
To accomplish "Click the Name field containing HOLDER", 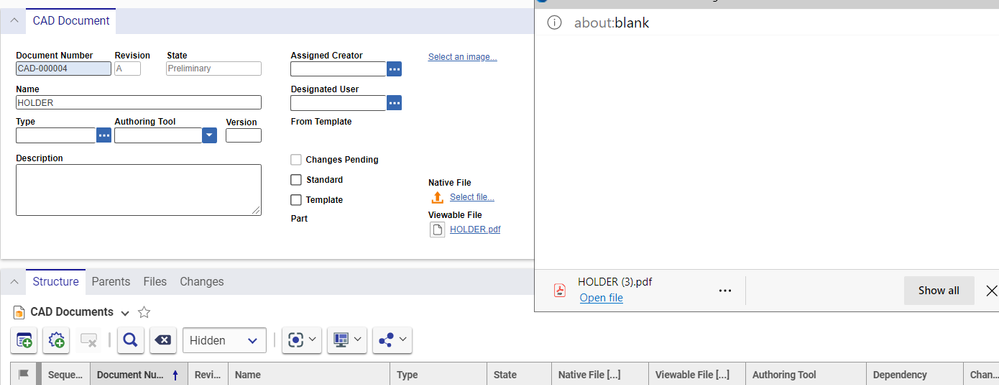I will coord(138,103).
